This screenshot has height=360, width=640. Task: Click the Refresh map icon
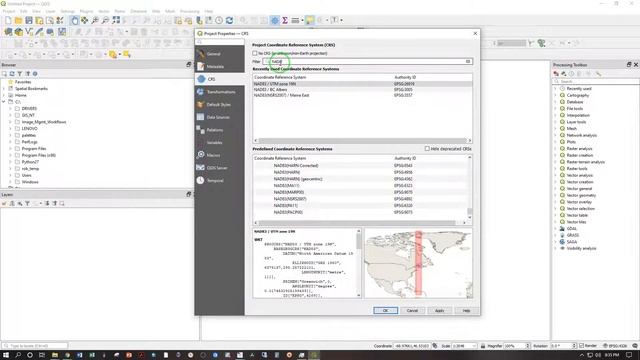pyautogui.click(x=229, y=20)
